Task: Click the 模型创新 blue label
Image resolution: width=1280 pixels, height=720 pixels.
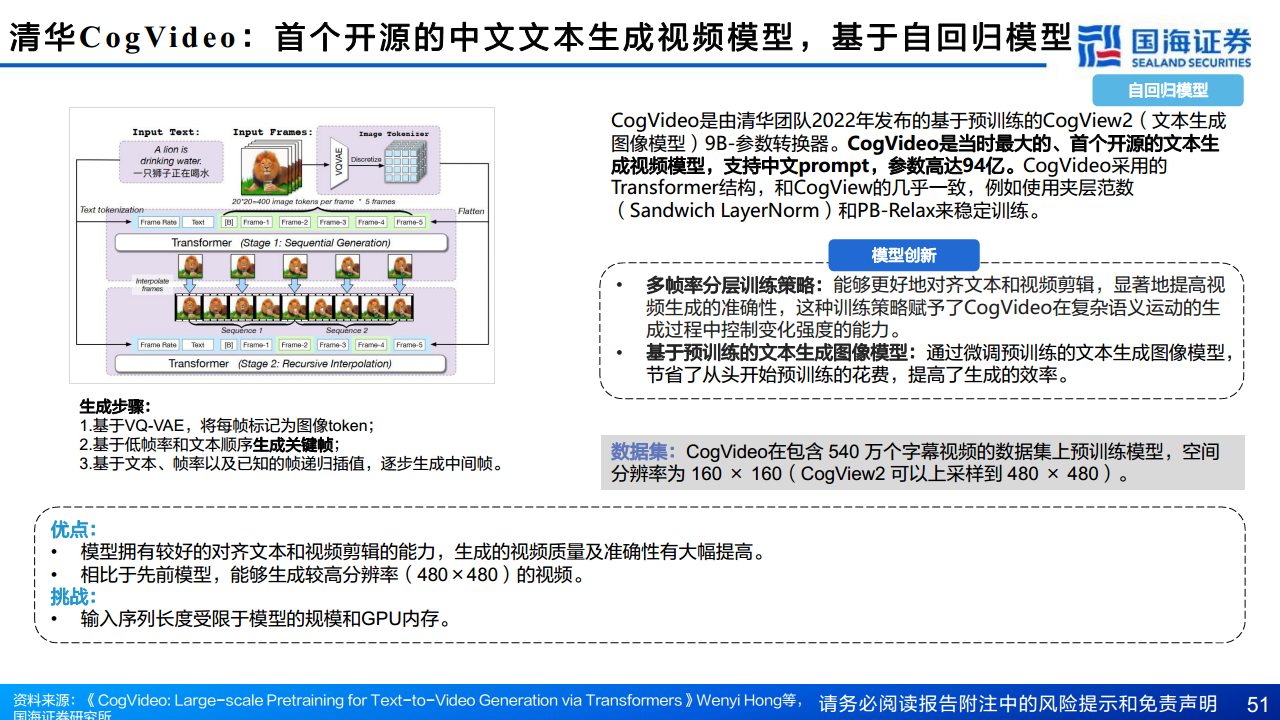Action: click(x=904, y=255)
